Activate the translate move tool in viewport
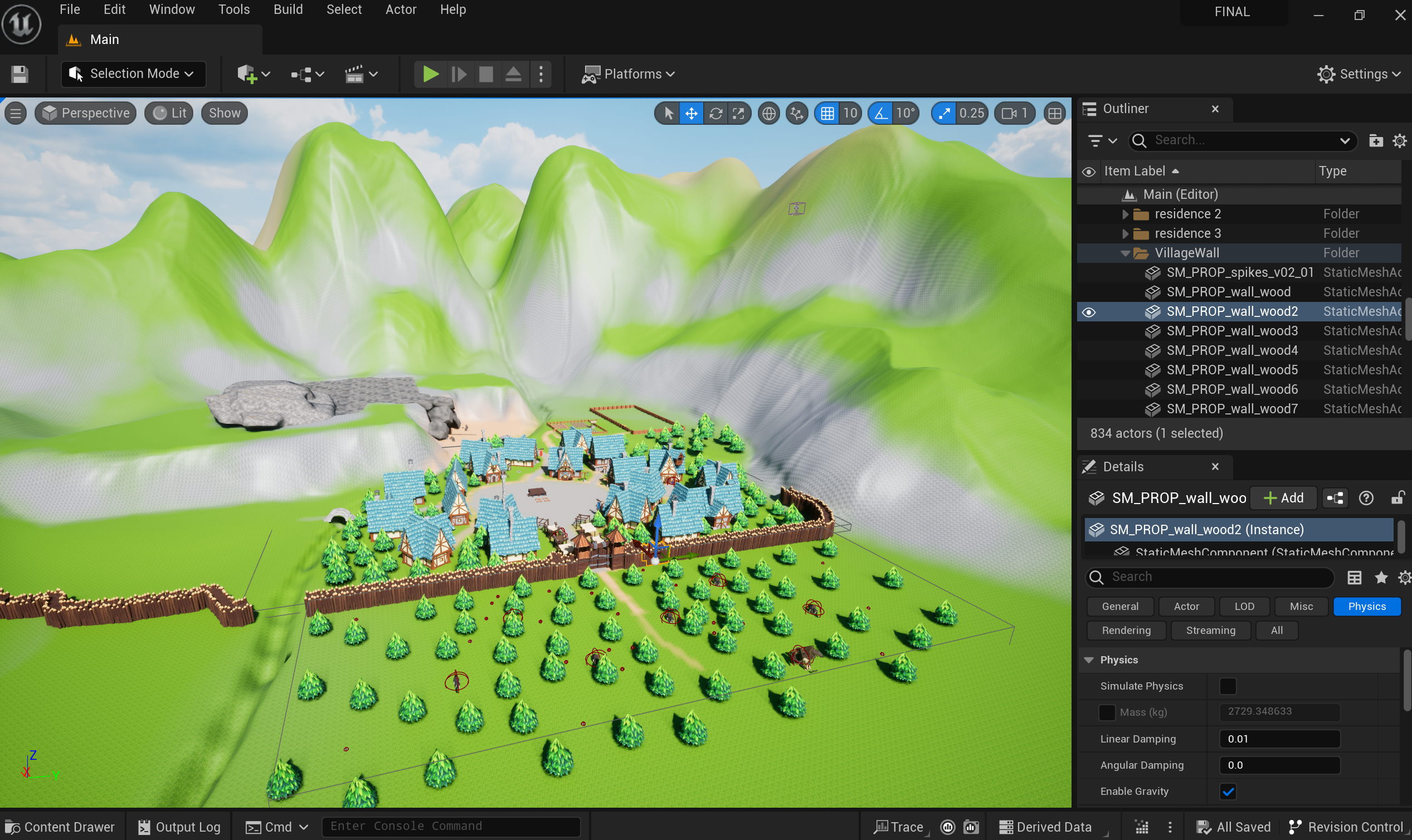The image size is (1412, 840). point(692,113)
